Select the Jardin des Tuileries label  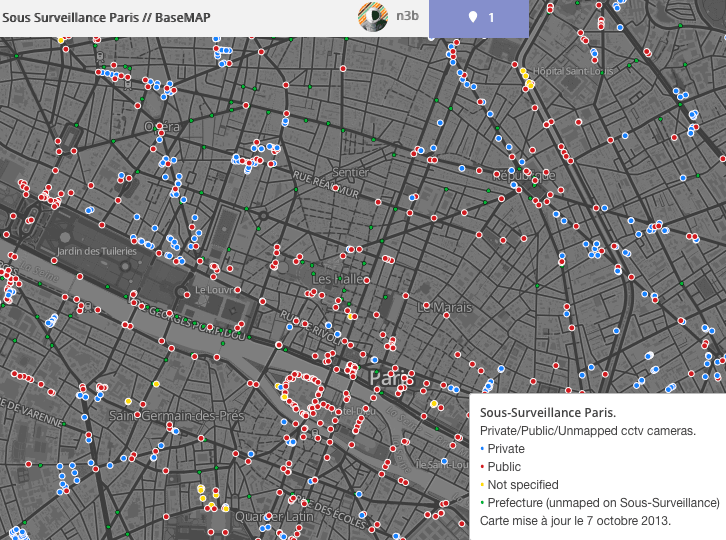(x=97, y=251)
